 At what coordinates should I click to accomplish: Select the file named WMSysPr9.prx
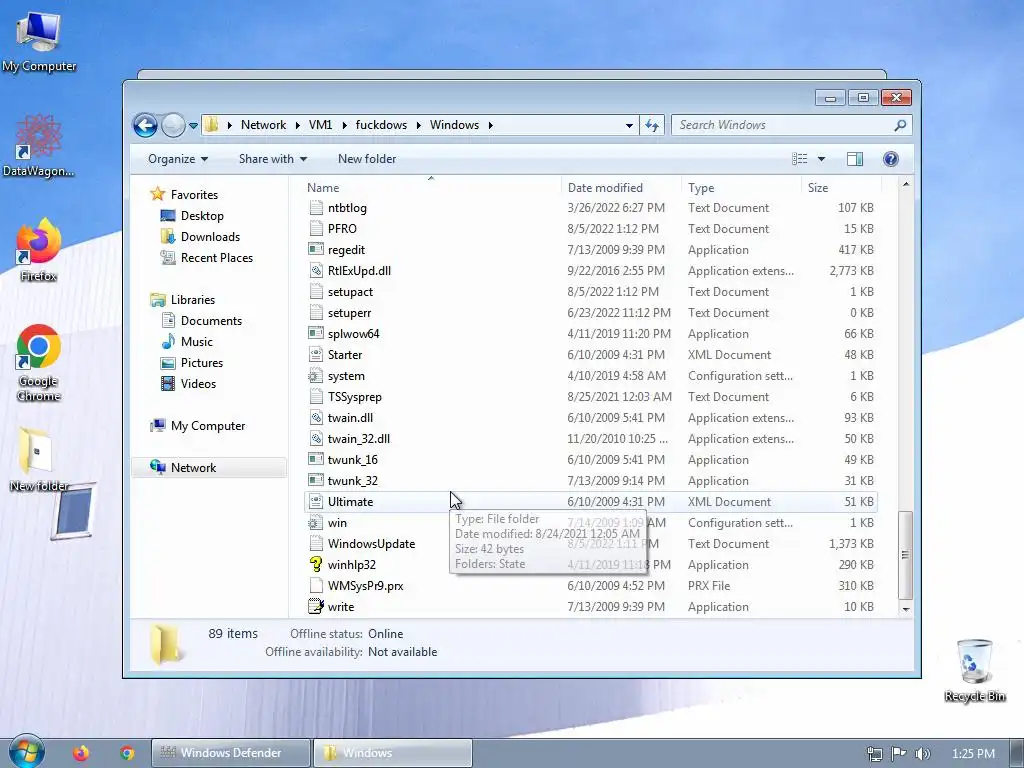point(365,586)
